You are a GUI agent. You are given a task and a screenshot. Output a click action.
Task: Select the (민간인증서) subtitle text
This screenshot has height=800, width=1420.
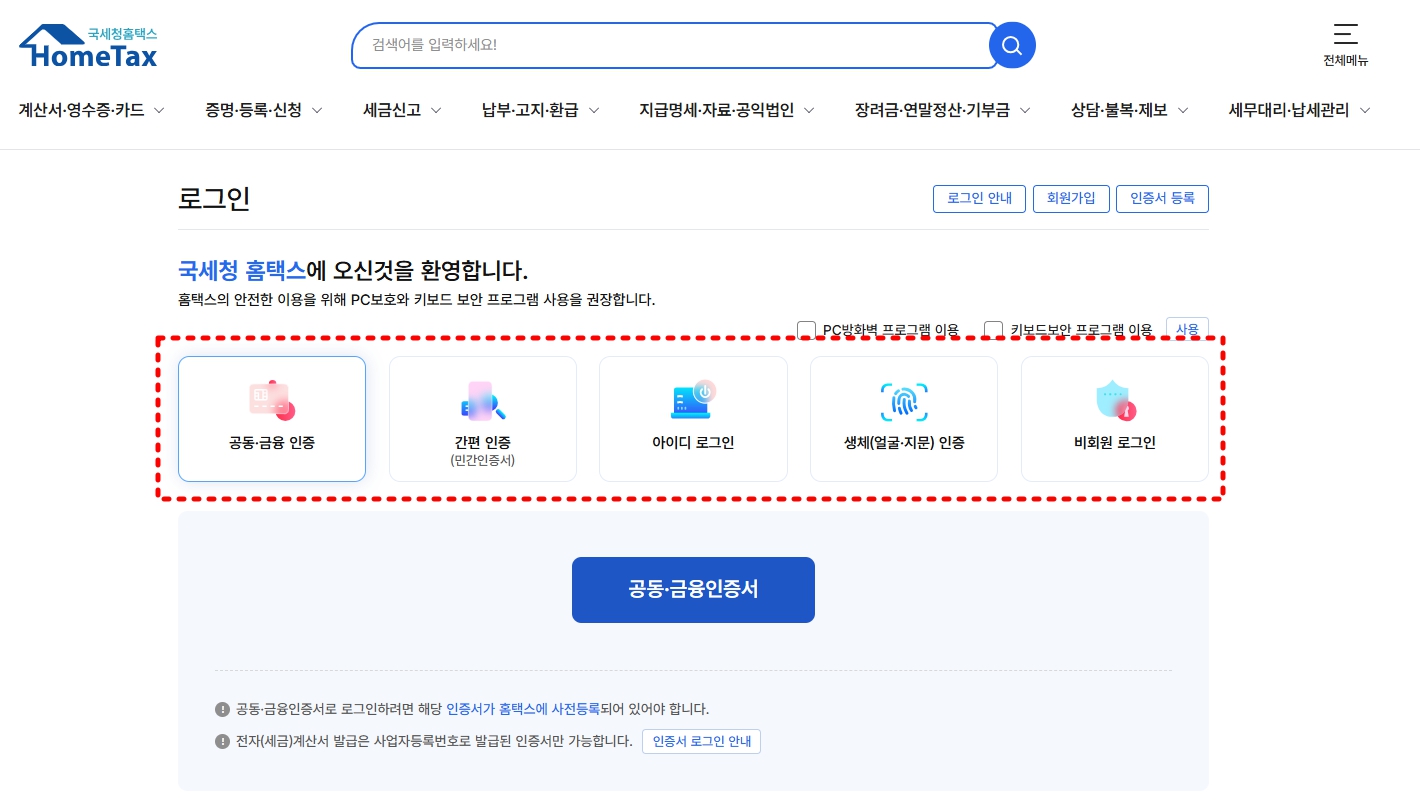pyautogui.click(x=483, y=461)
